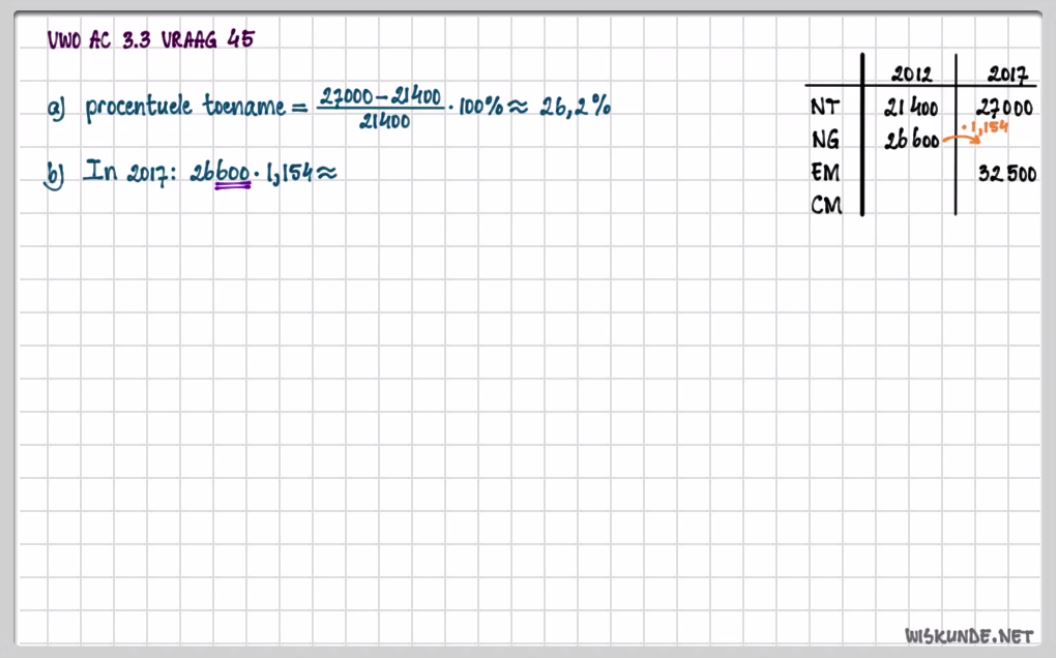
Task: Click the '≈' sign ending line b
Action: pos(327,173)
